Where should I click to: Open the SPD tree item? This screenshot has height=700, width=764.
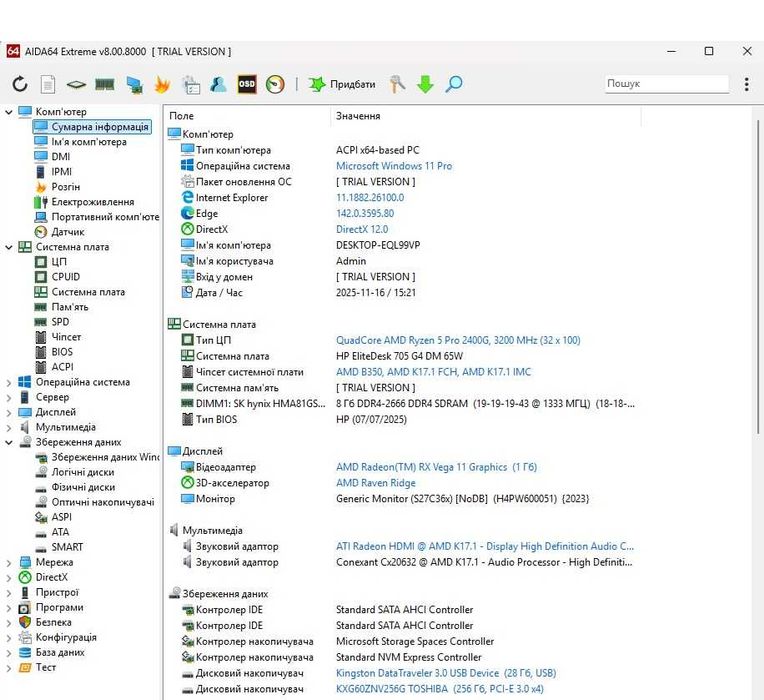click(52, 322)
